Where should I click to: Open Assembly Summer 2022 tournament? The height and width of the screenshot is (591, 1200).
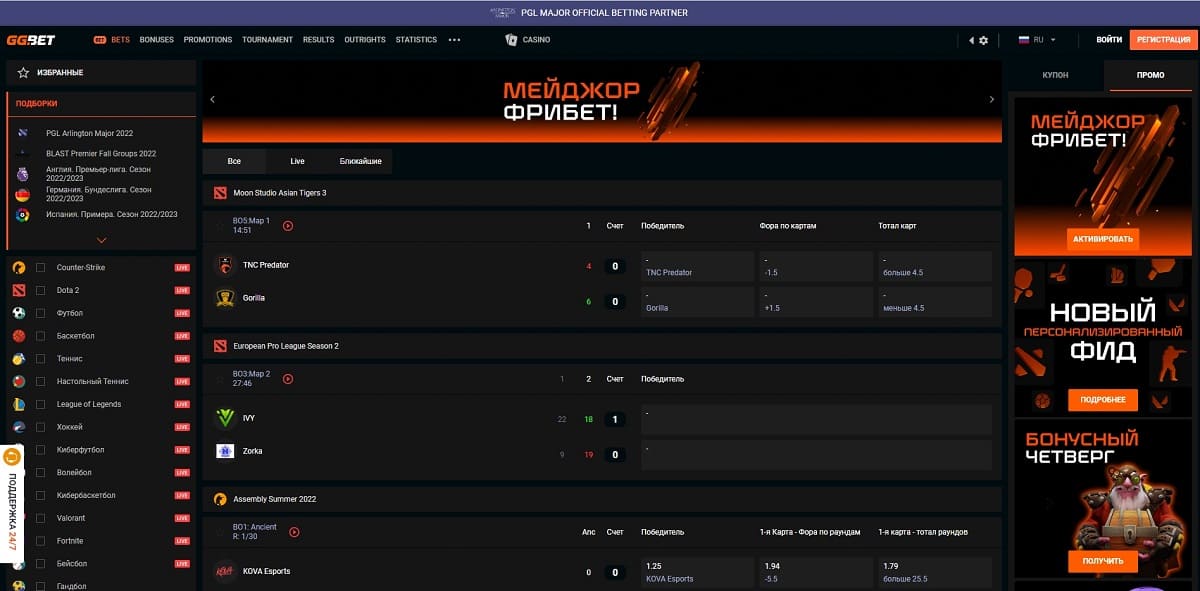pos(602,499)
